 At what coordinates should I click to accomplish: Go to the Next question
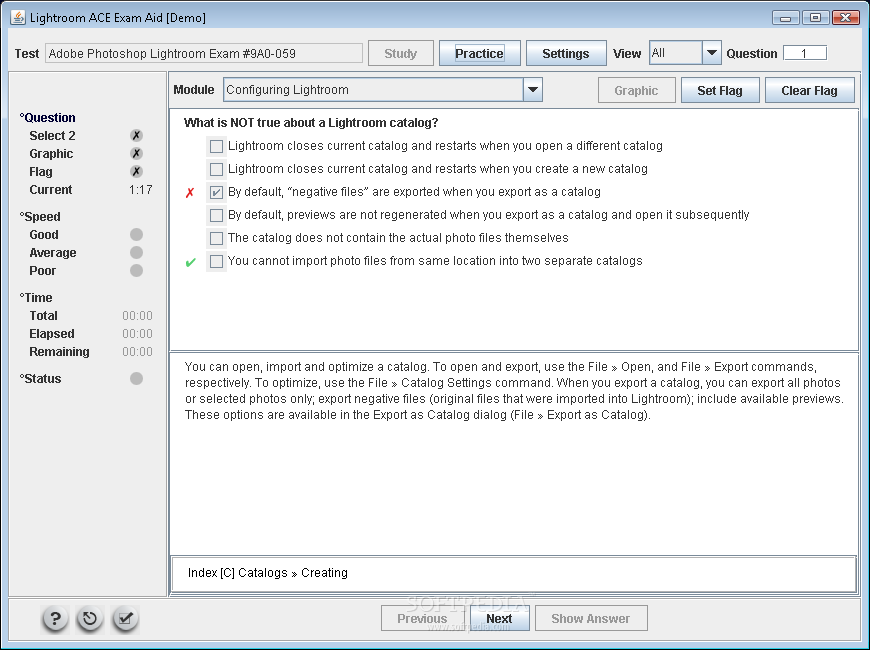pos(499,618)
